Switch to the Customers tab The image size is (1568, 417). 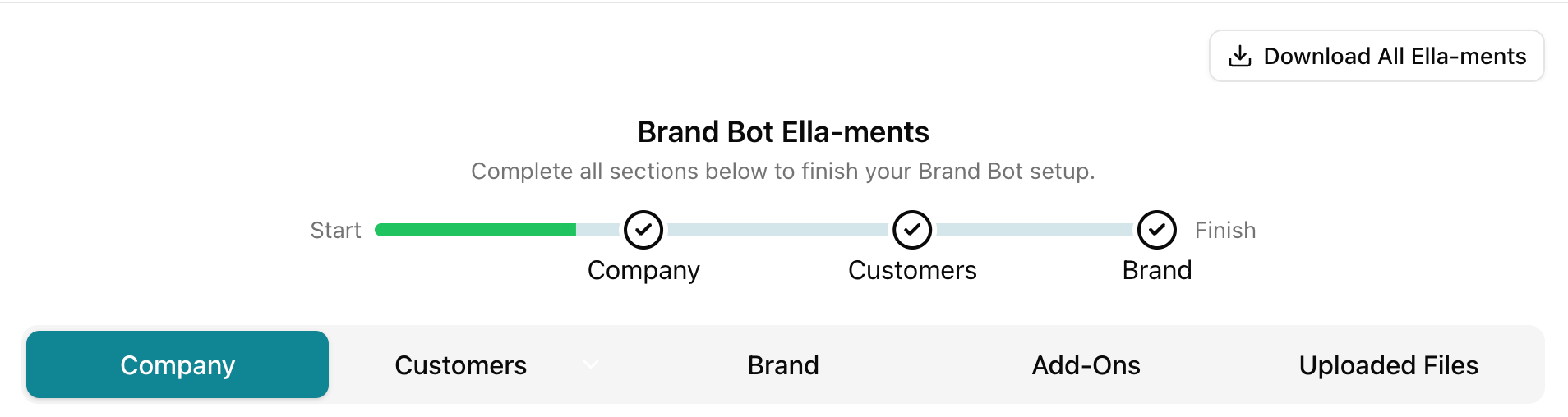coord(460,364)
